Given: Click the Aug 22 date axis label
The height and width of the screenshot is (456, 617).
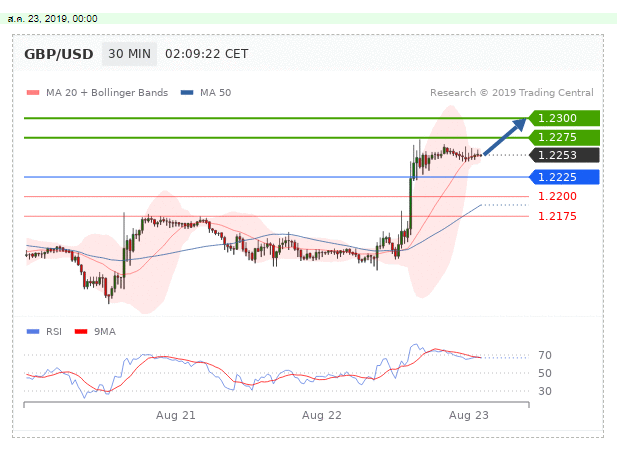Looking at the screenshot, I should click(x=321, y=415).
